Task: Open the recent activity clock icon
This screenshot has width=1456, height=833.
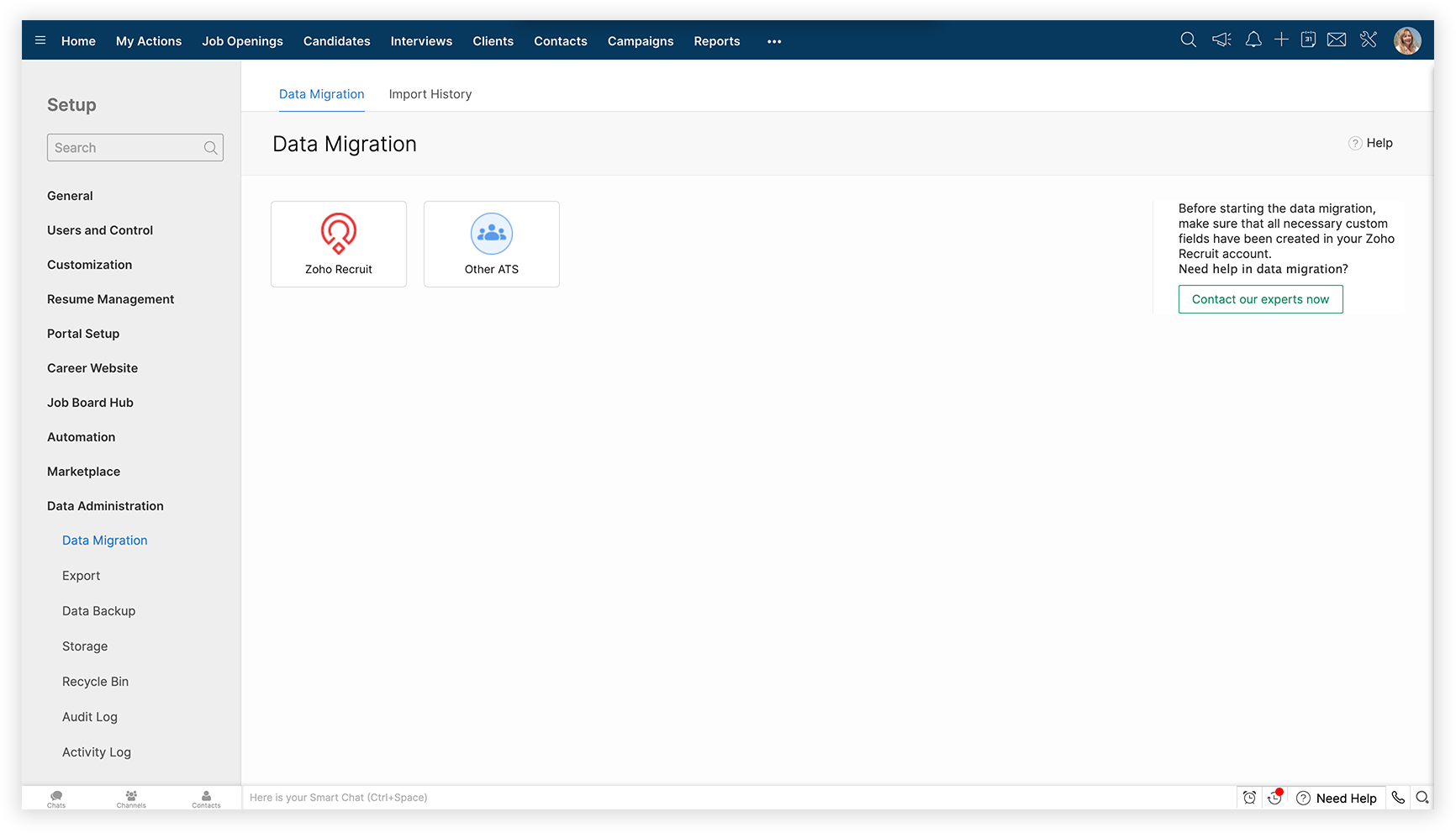Action: [x=1275, y=798]
